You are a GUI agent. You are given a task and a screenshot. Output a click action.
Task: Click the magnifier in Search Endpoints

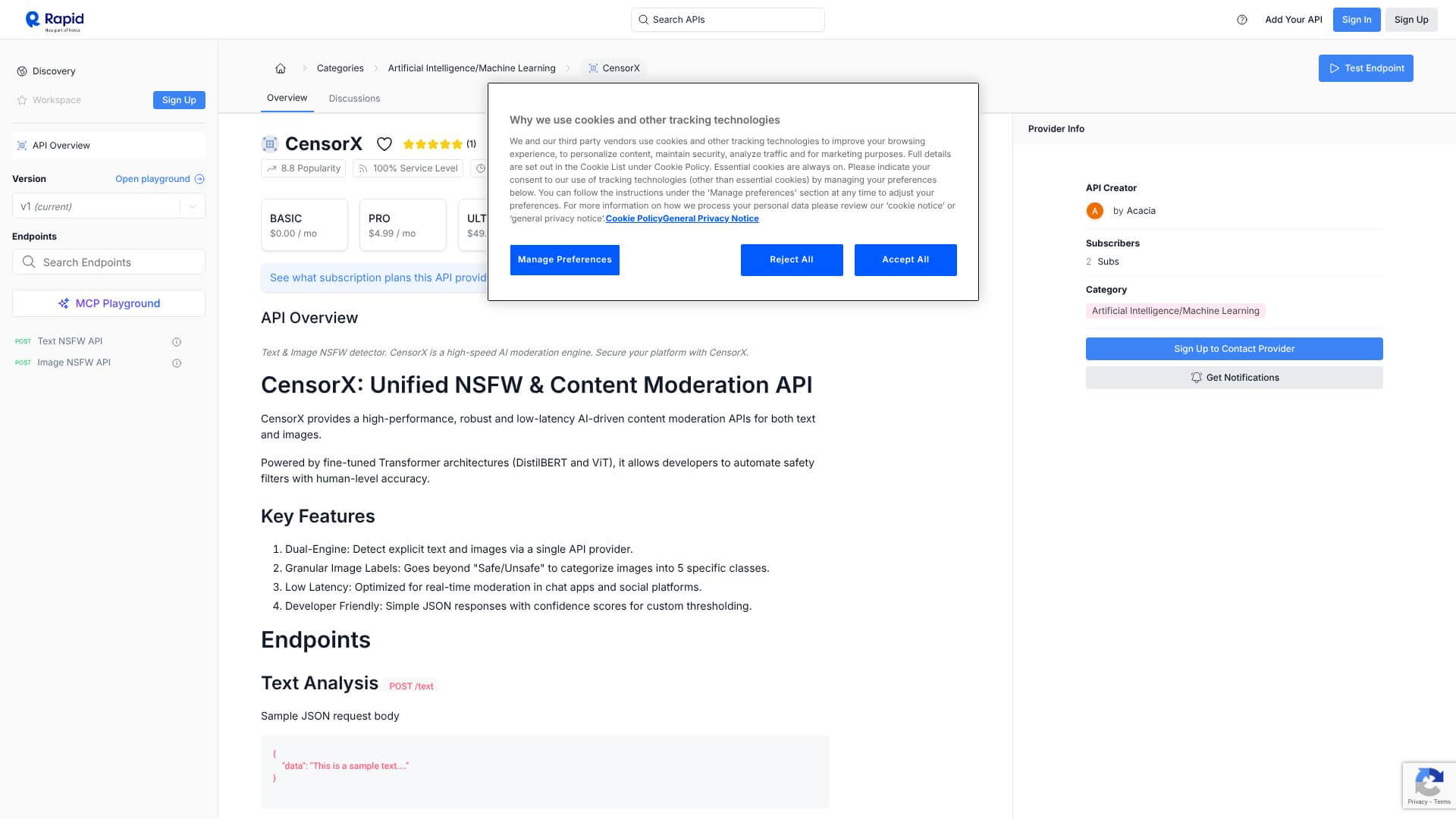pos(29,262)
